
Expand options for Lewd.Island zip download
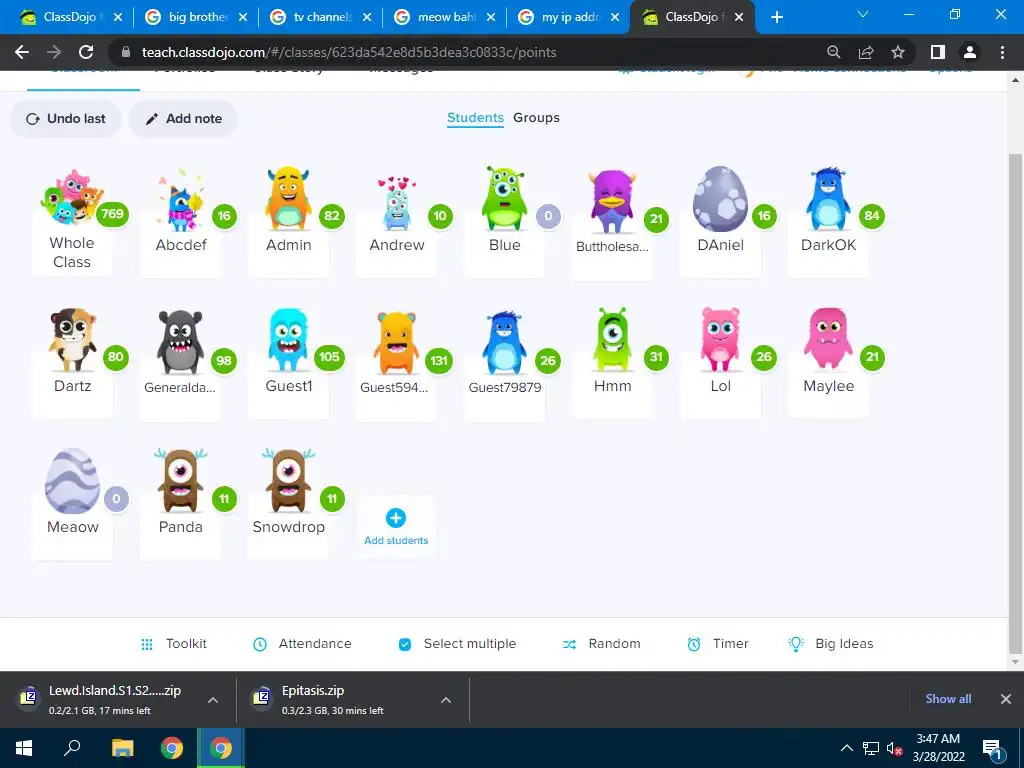[213, 700]
